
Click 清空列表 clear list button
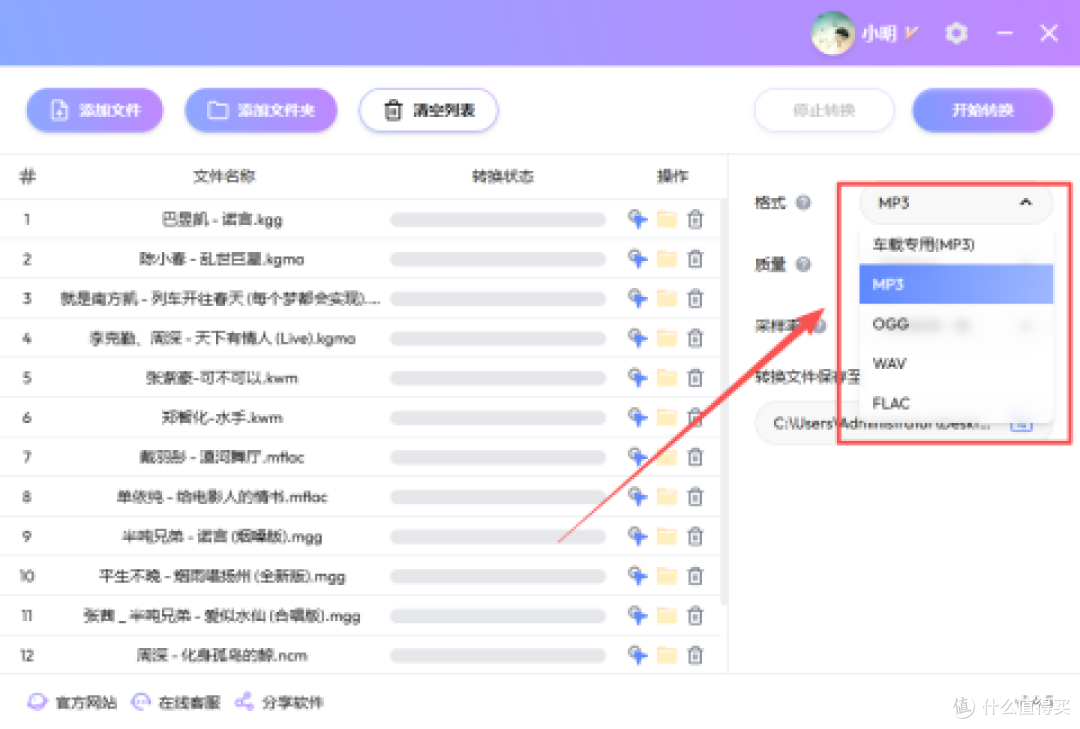coord(428,110)
